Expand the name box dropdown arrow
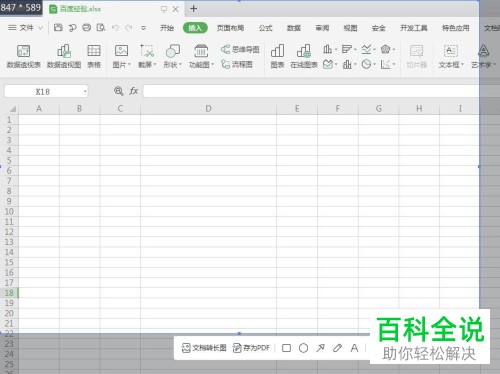500x374 pixels. click(85, 91)
